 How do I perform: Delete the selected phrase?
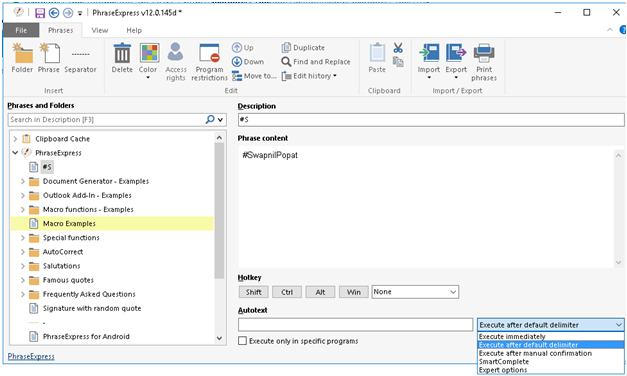tap(122, 58)
